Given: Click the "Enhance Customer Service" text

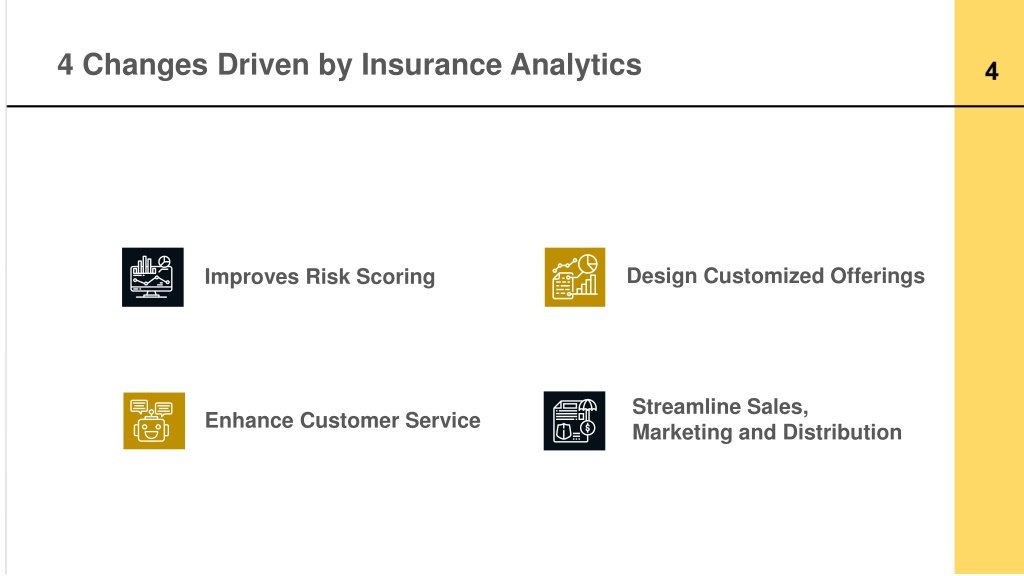Looking at the screenshot, I should point(343,421).
